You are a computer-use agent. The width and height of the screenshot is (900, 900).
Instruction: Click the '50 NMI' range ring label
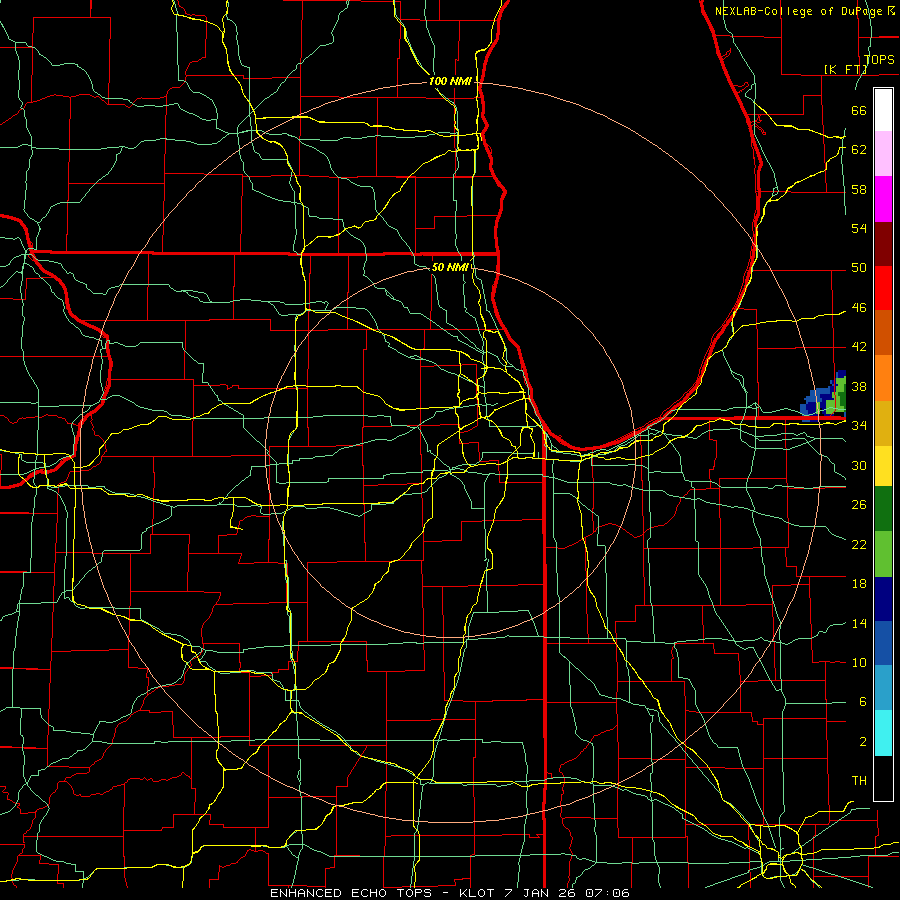click(x=450, y=267)
